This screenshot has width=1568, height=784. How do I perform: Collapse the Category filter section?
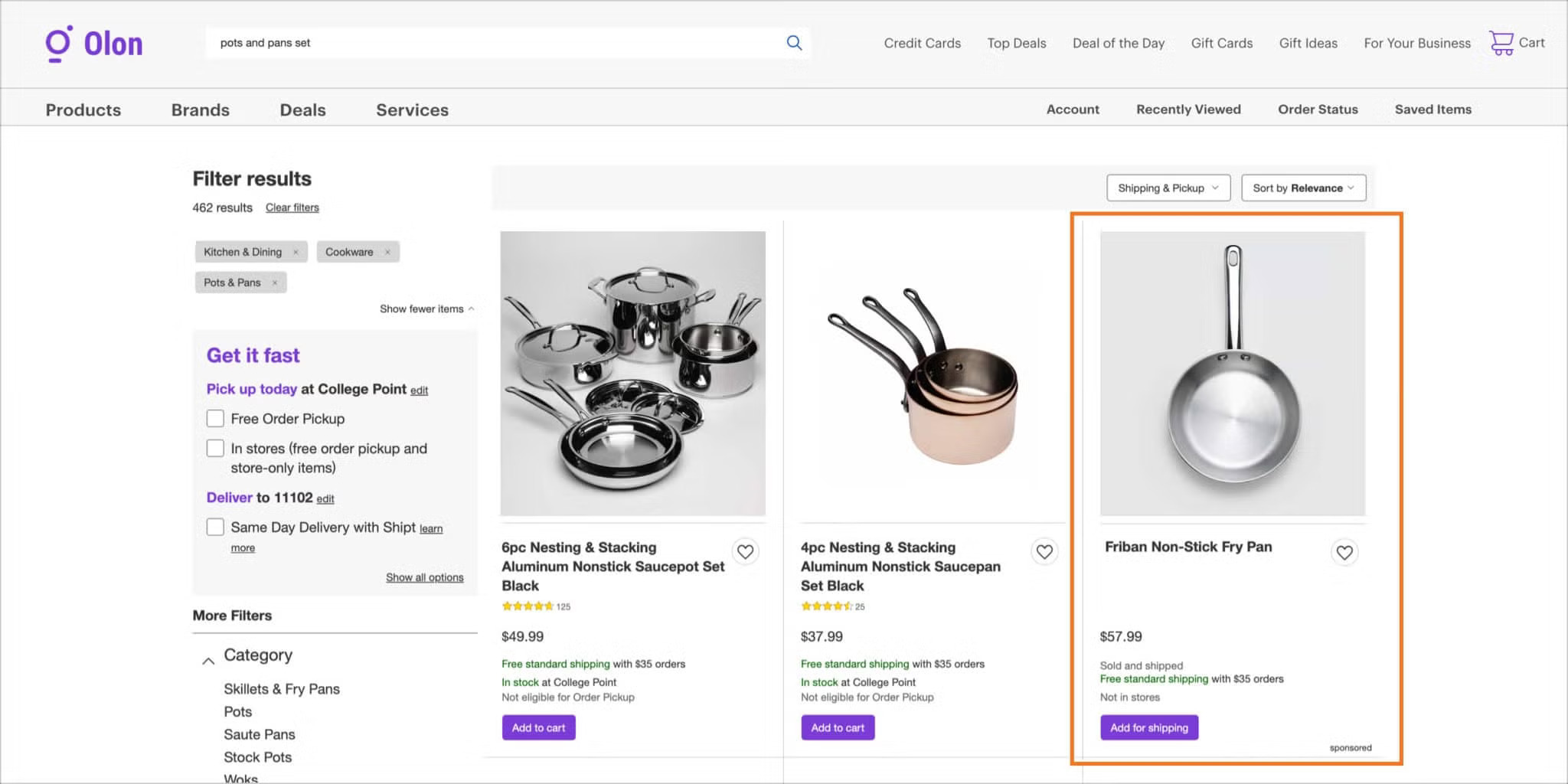coord(208,660)
